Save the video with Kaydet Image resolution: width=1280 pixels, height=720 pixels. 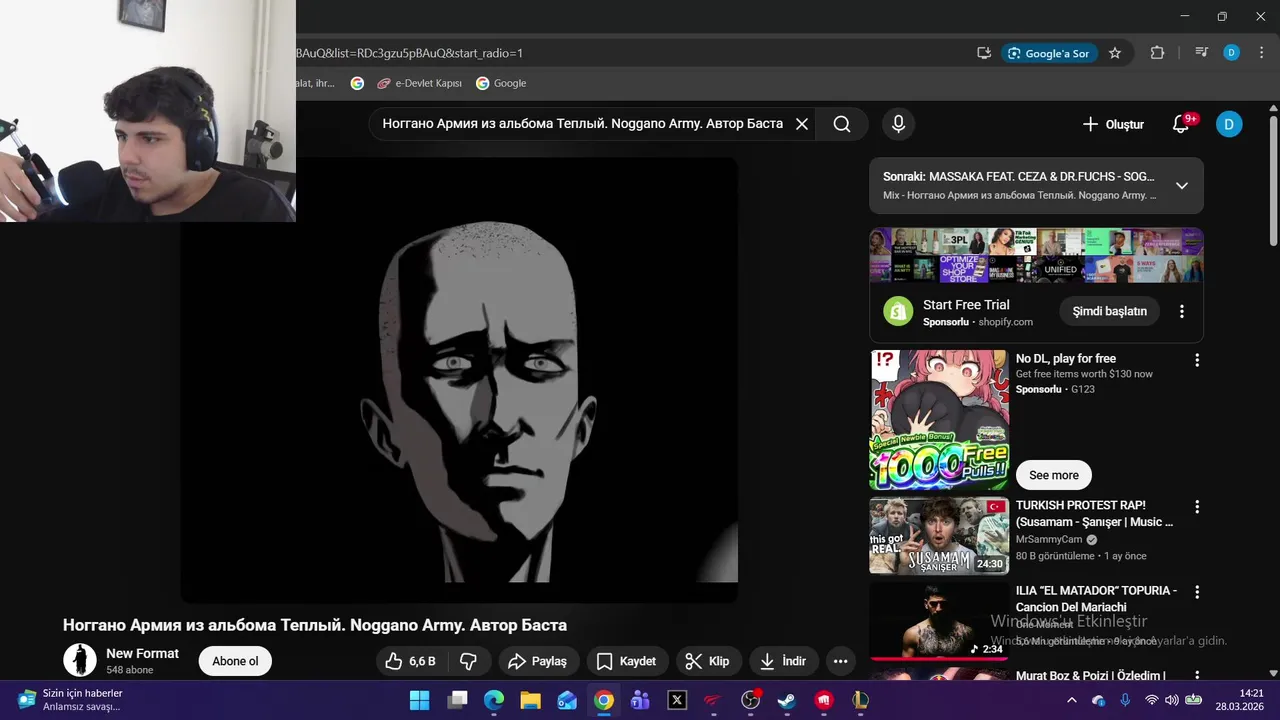627,661
